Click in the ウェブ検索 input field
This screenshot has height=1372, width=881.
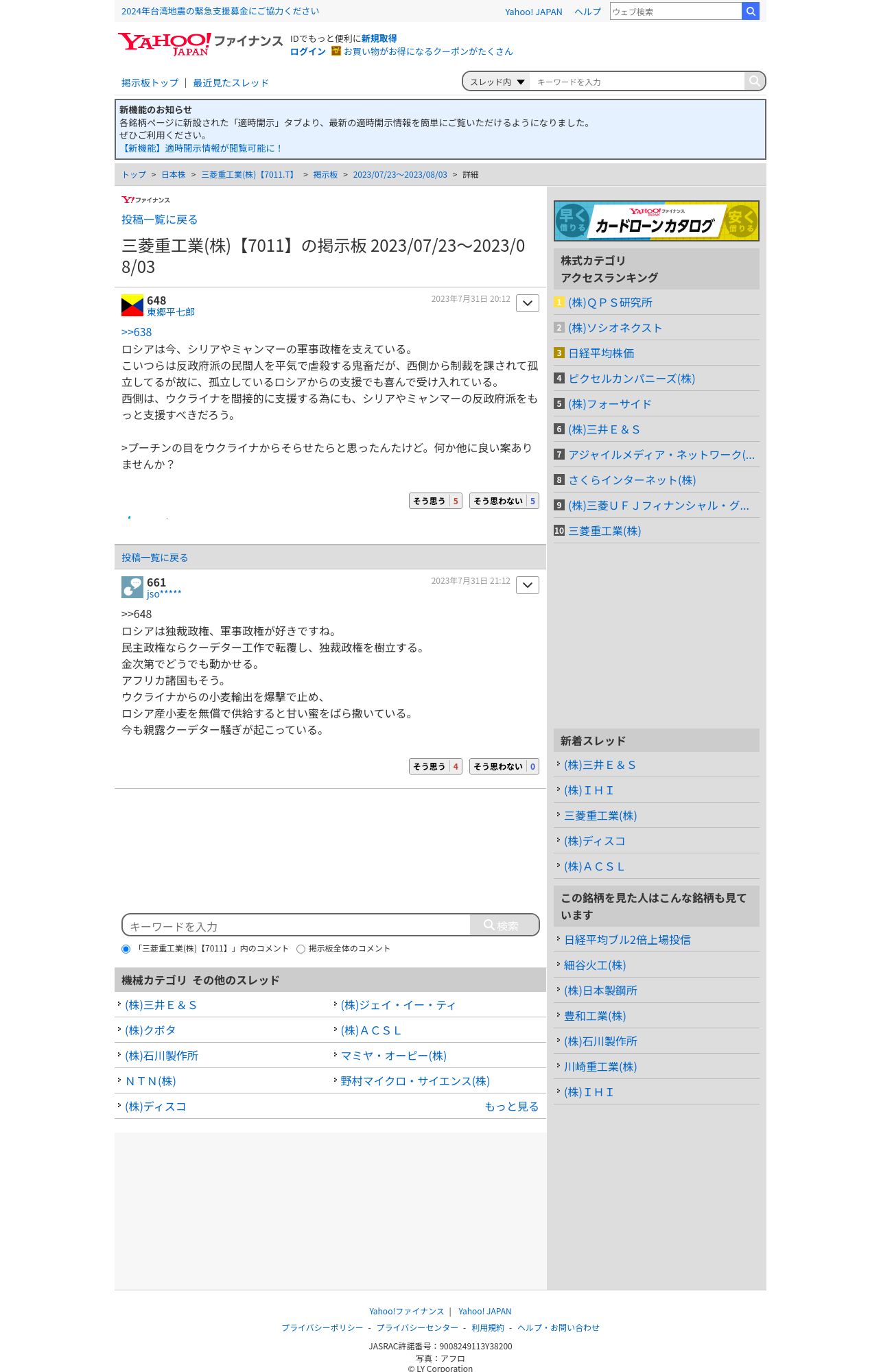[676, 11]
